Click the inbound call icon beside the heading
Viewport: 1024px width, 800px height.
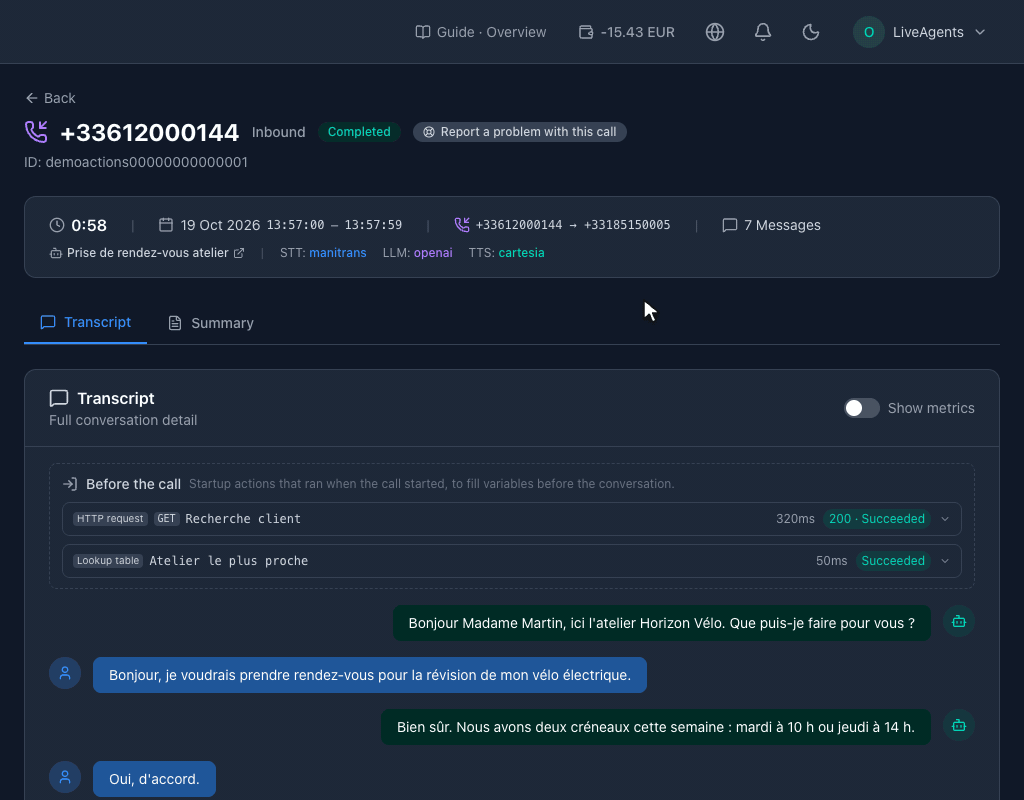pyautogui.click(x=37, y=132)
